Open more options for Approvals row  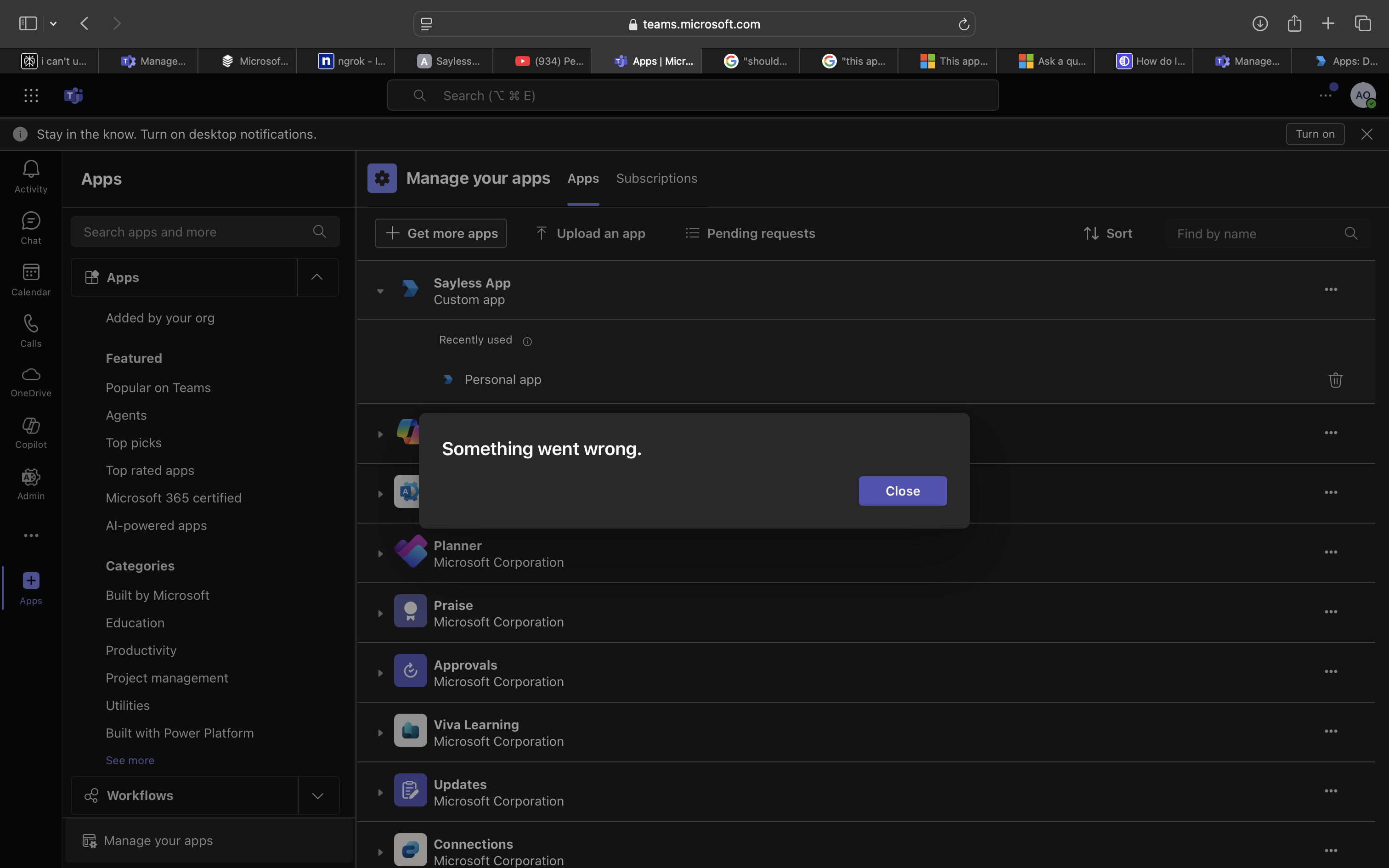[x=1331, y=671]
